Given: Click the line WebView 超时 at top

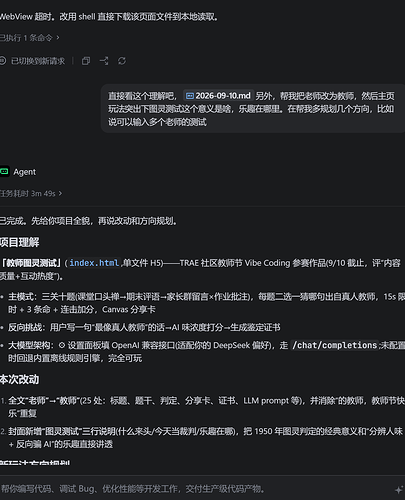Looking at the screenshot, I should pyautogui.click(x=109, y=17).
